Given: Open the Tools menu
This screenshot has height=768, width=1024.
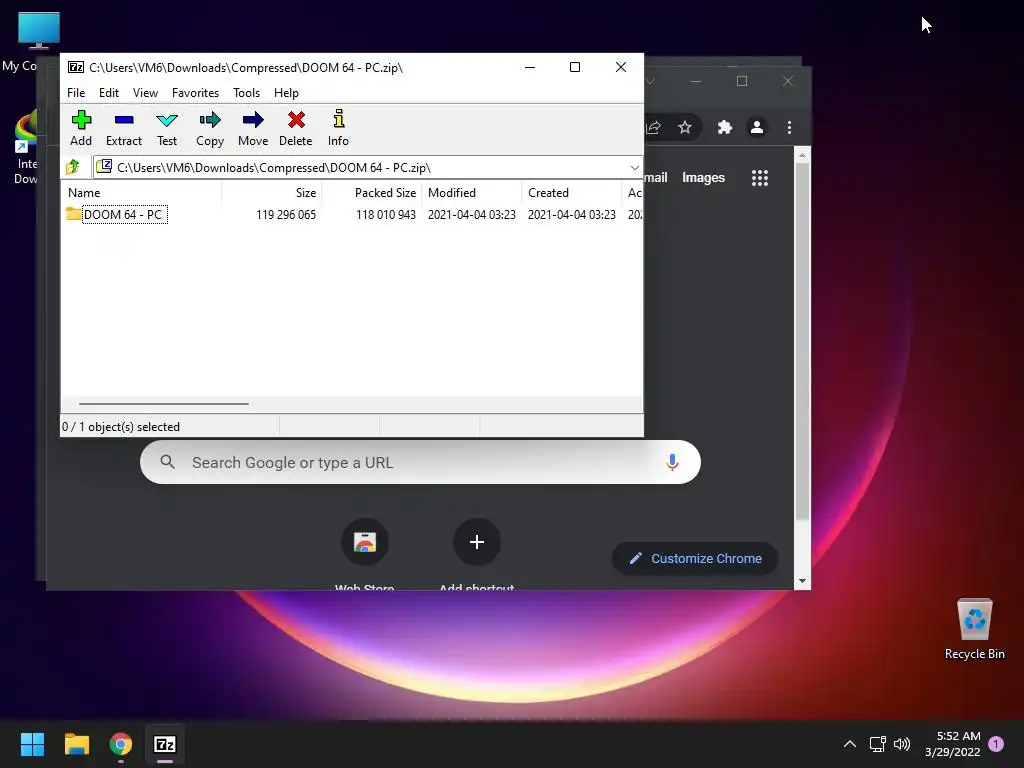Looking at the screenshot, I should pos(246,93).
